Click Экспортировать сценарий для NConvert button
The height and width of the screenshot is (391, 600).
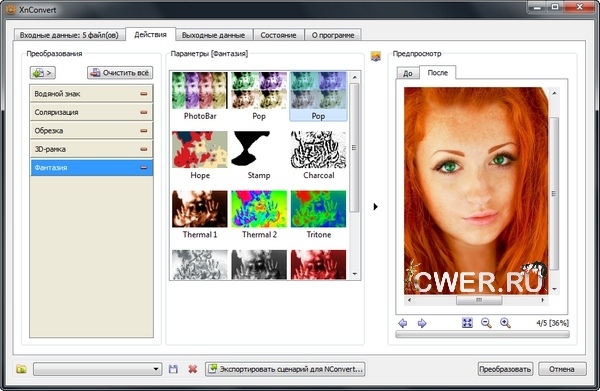click(x=285, y=369)
